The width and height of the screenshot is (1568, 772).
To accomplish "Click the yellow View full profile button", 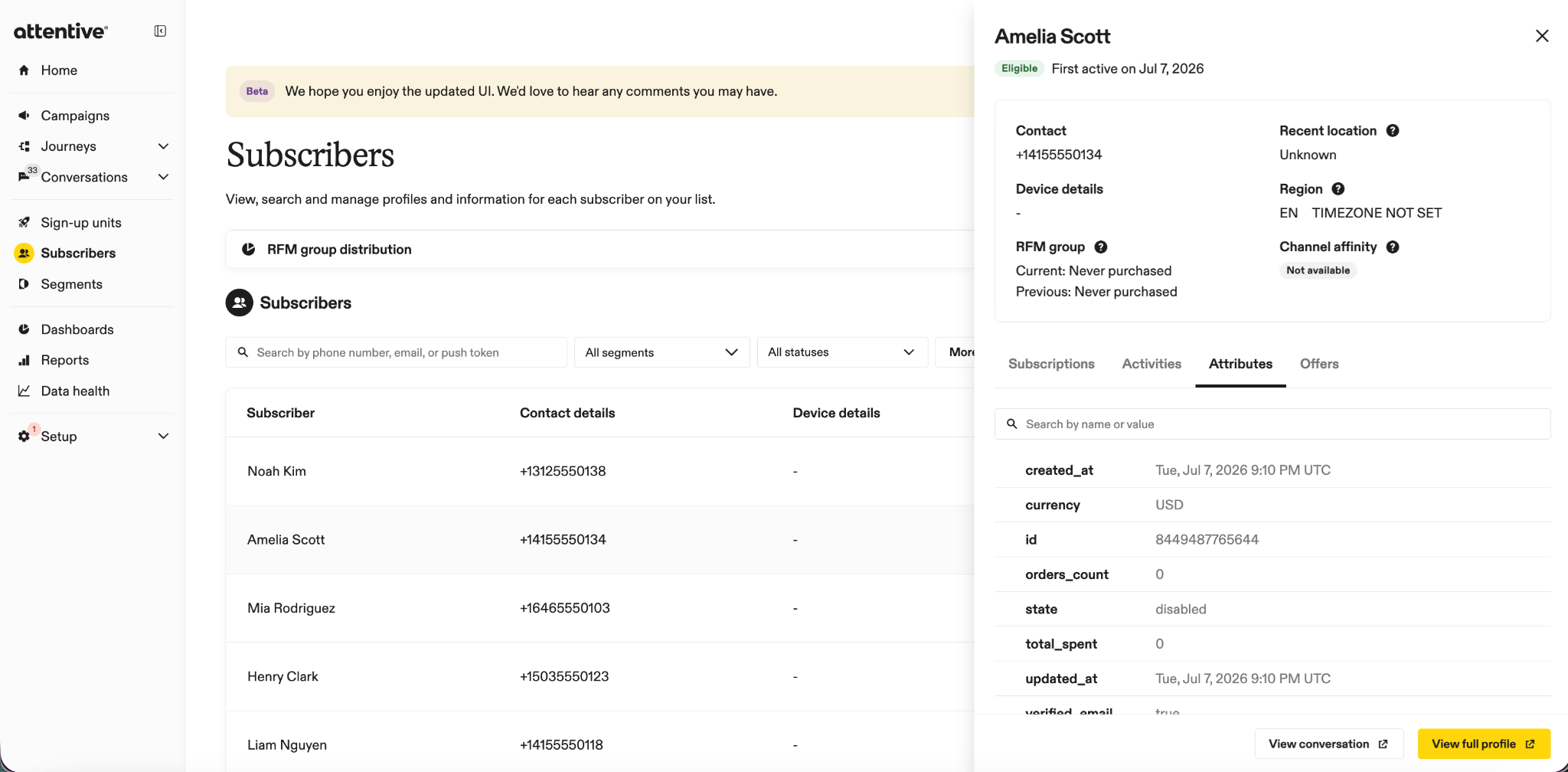I will tap(1484, 744).
